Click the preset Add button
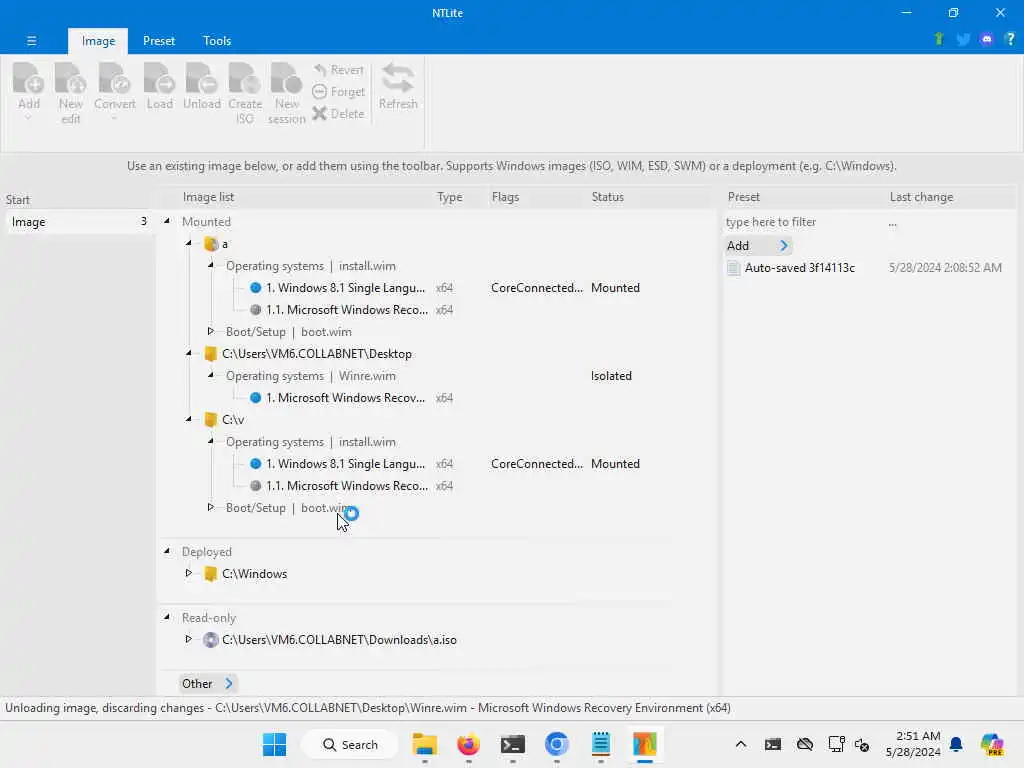The height and width of the screenshot is (768, 1024). coord(758,246)
